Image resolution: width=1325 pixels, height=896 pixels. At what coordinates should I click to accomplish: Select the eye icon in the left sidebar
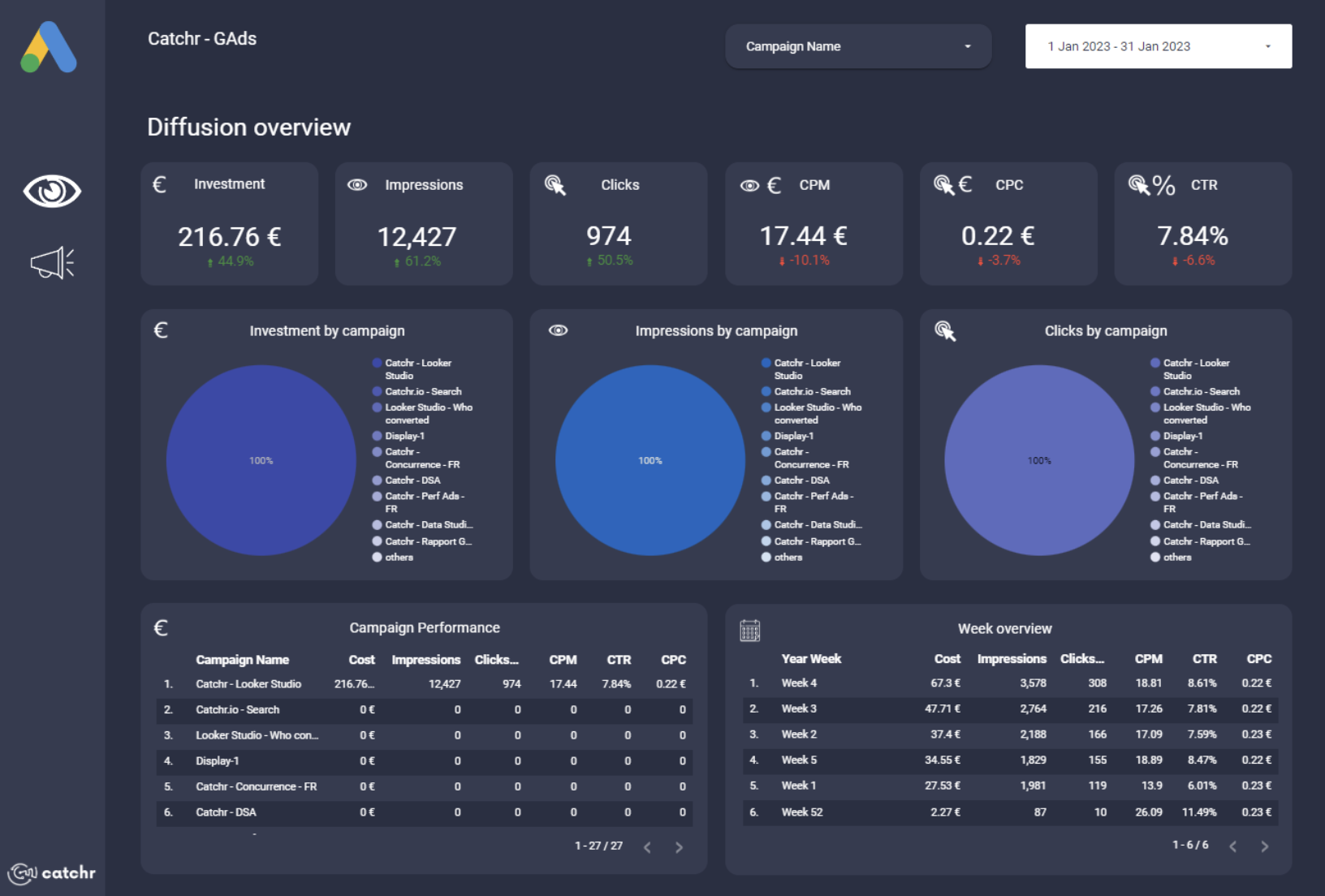[51, 191]
